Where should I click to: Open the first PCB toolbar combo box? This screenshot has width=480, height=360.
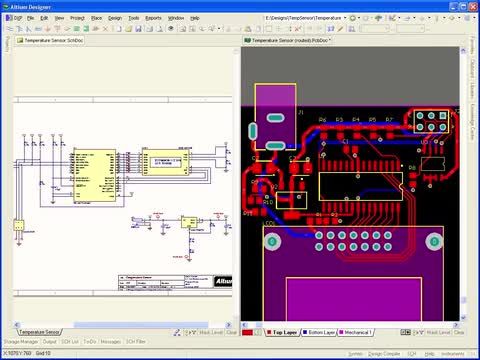[375, 29]
